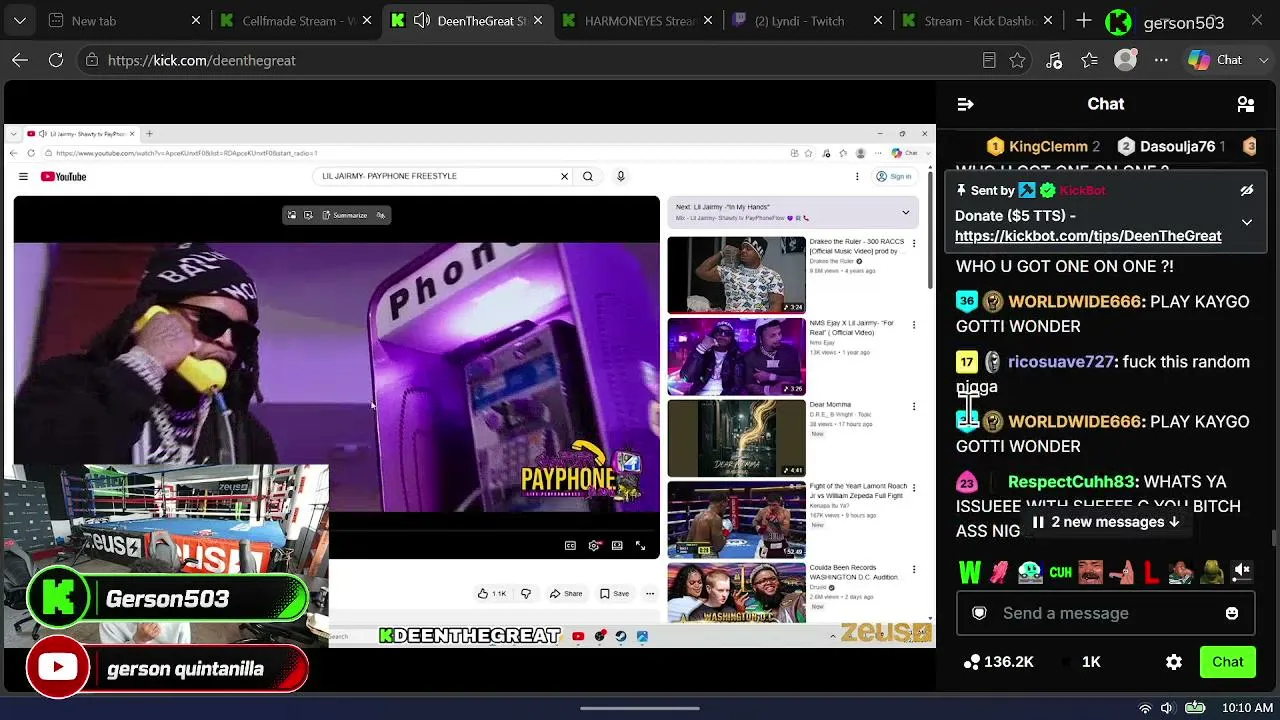Close the Cellfmade Stream tab
The image size is (1280, 720).
[x=367, y=21]
